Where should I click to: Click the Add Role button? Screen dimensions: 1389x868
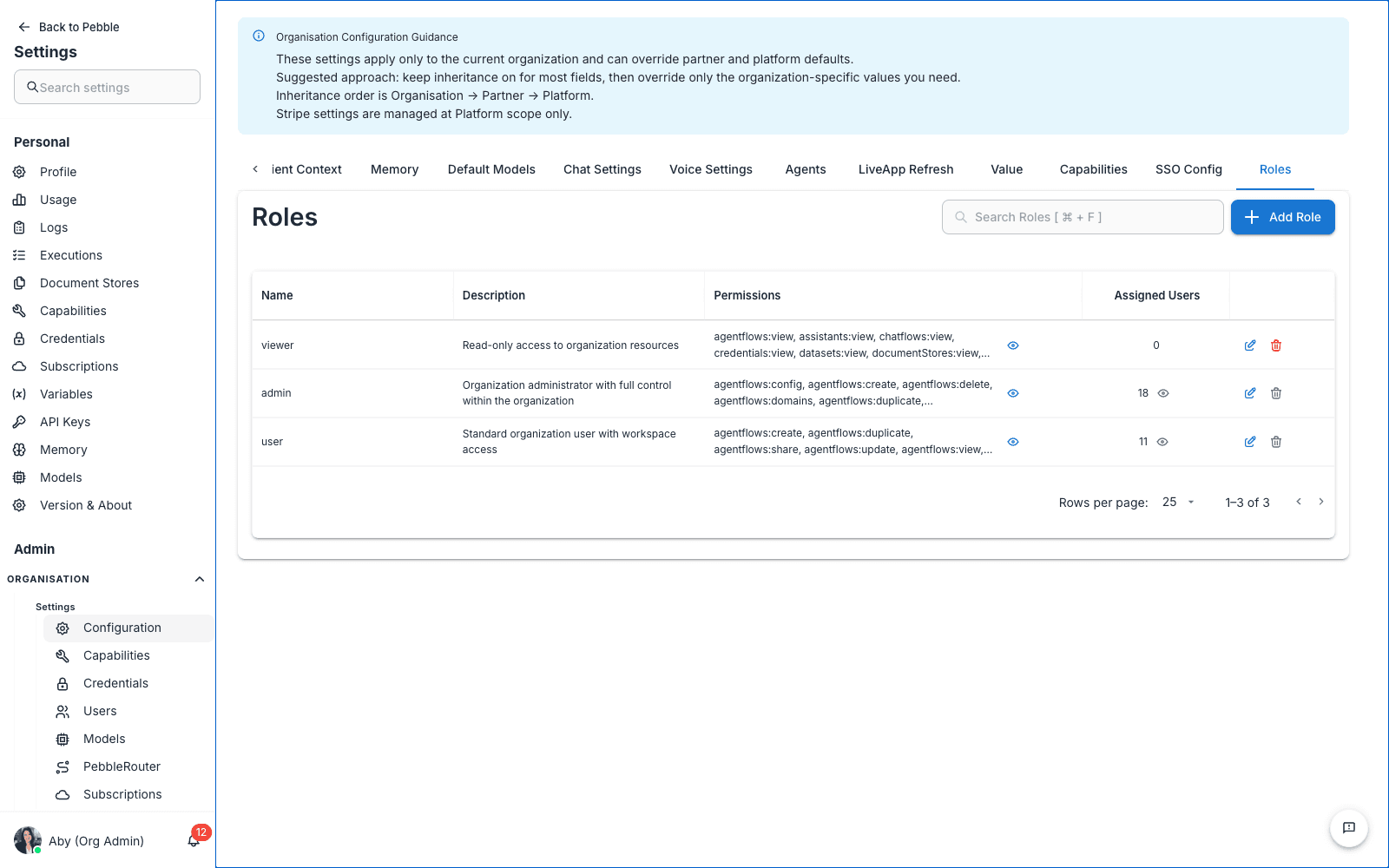1283,217
